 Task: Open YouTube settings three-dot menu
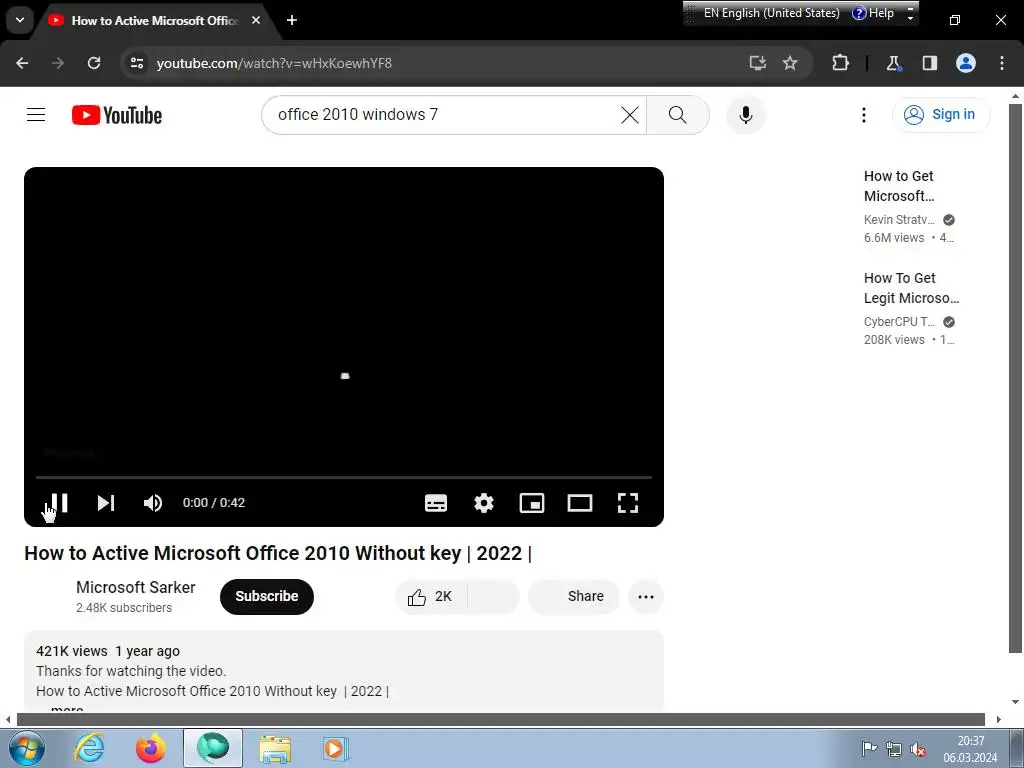(864, 115)
